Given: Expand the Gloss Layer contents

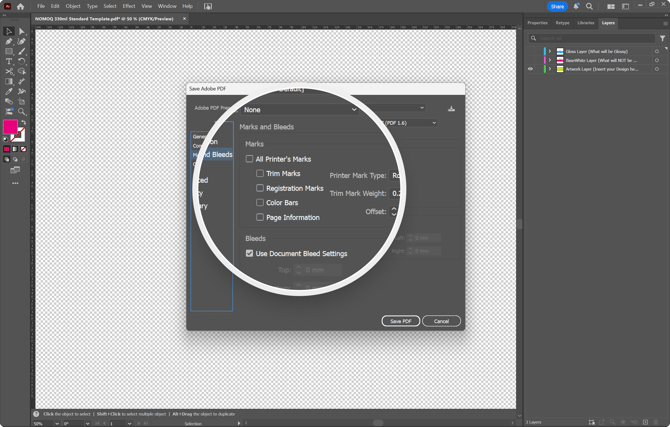Looking at the screenshot, I should [x=550, y=51].
